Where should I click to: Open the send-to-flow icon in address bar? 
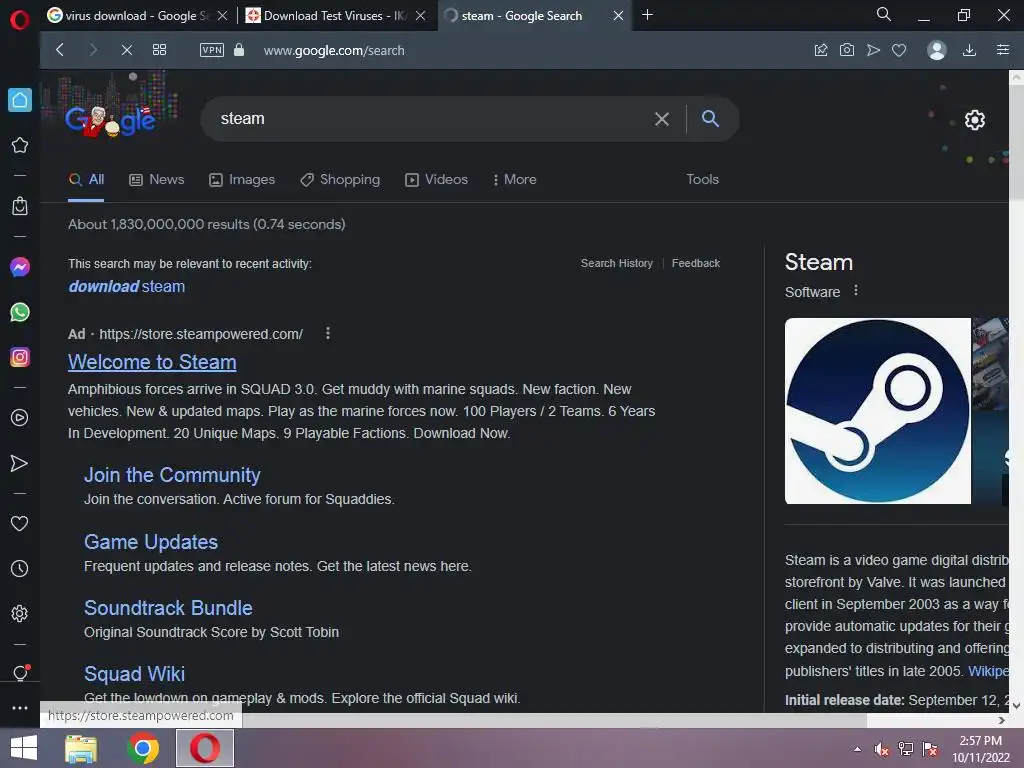pyautogui.click(x=873, y=50)
